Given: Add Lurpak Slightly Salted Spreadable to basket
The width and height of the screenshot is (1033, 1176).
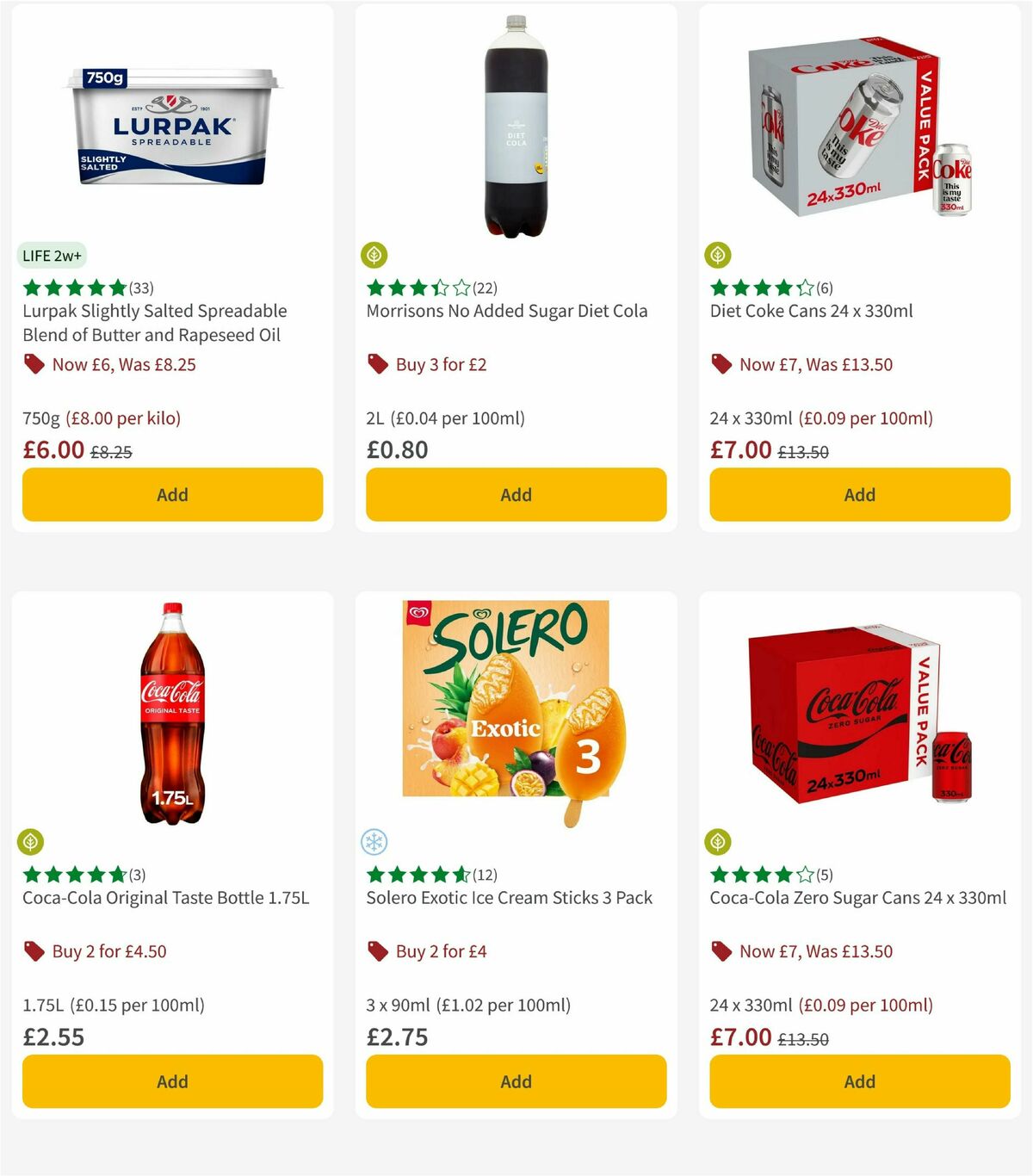Looking at the screenshot, I should coord(171,494).
